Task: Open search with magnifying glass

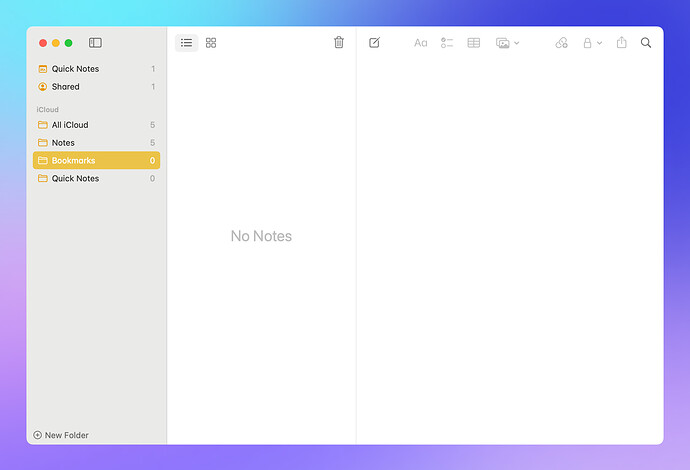Action: [646, 43]
